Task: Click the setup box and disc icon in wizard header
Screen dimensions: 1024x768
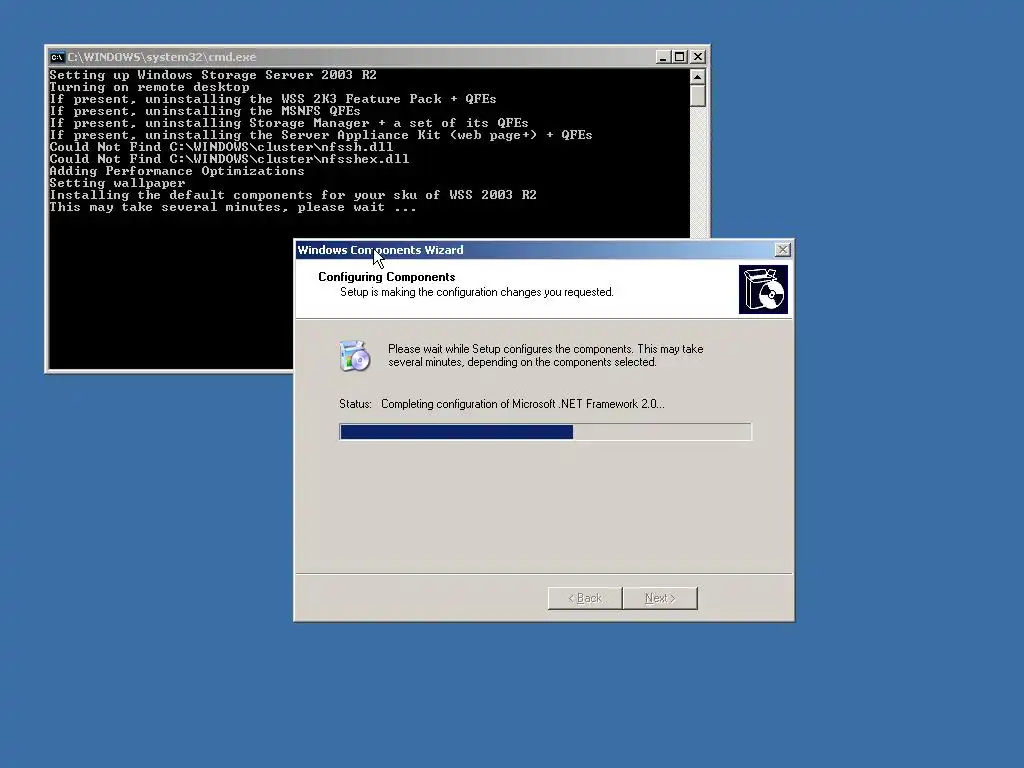Action: (763, 289)
